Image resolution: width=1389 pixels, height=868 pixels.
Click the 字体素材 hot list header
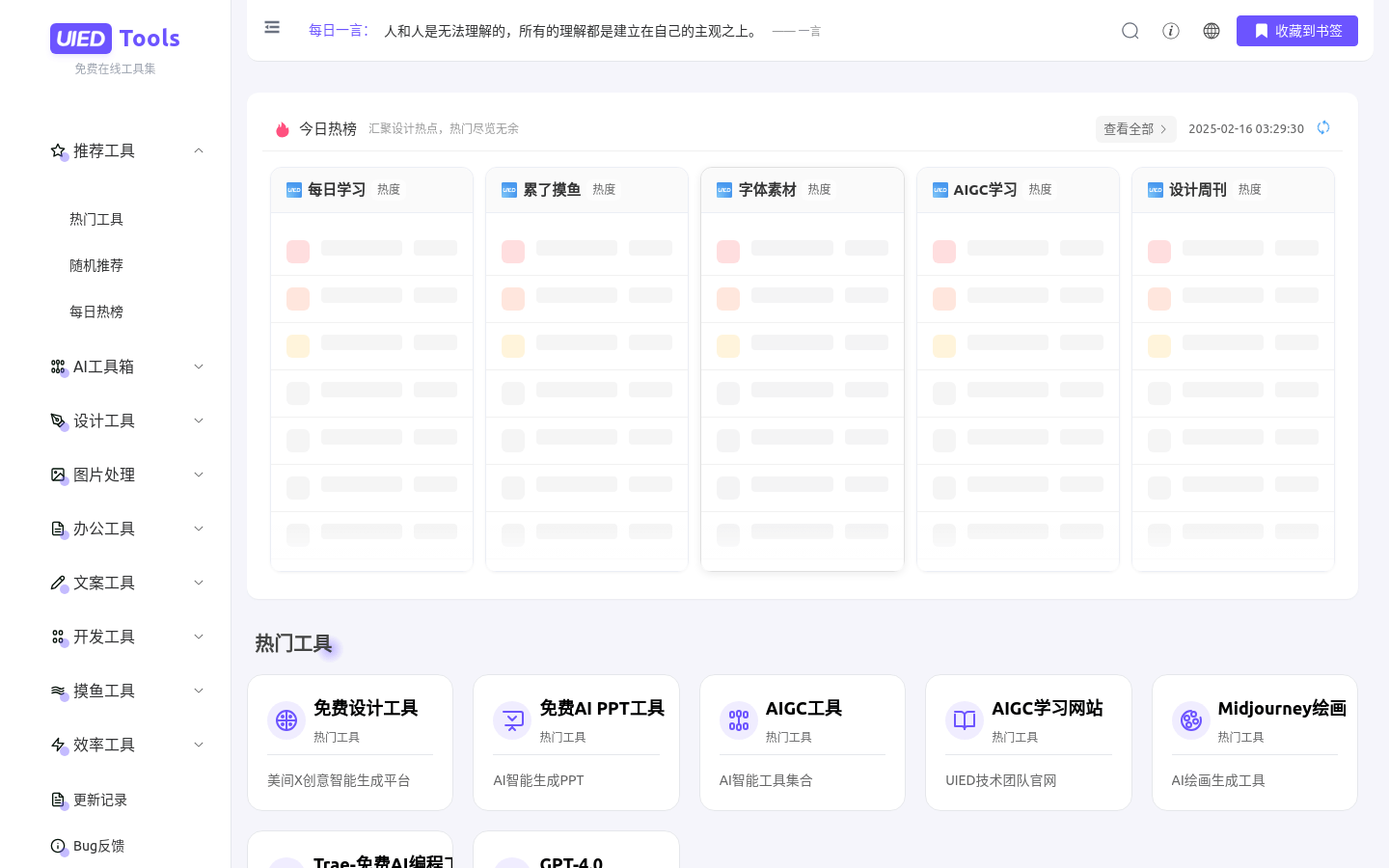768,190
